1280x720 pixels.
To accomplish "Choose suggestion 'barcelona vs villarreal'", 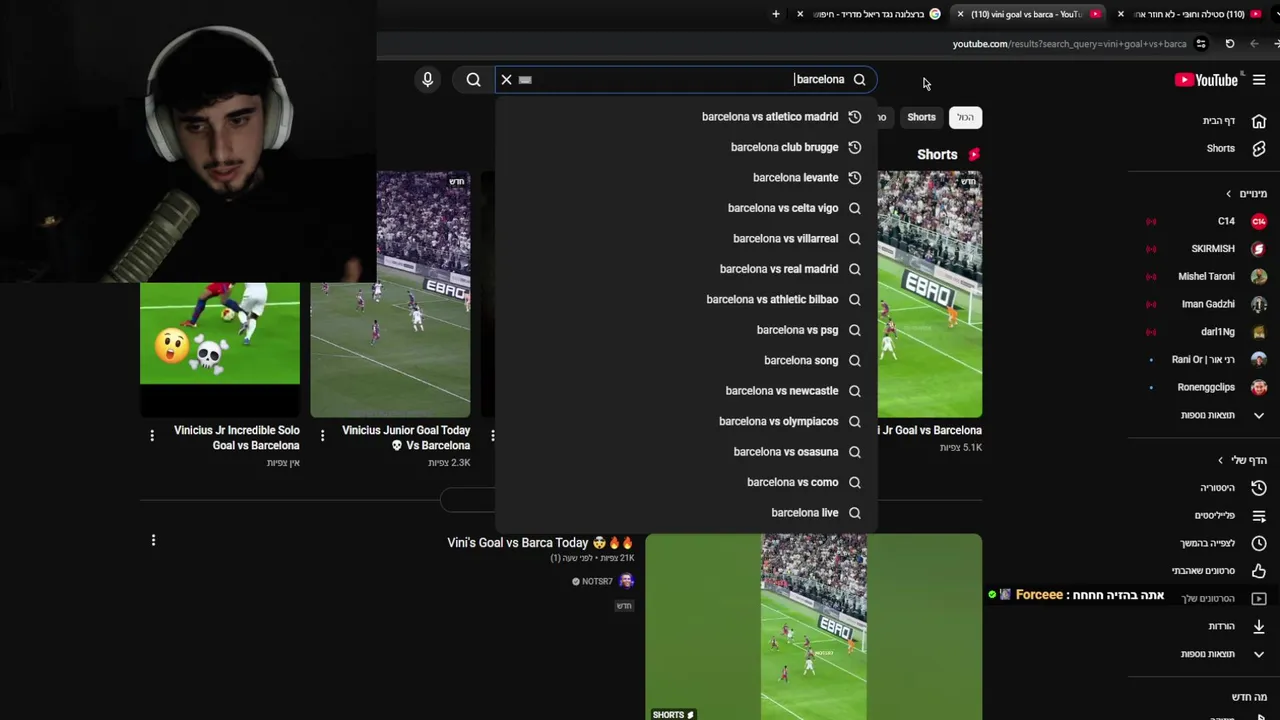I will tap(686, 239).
